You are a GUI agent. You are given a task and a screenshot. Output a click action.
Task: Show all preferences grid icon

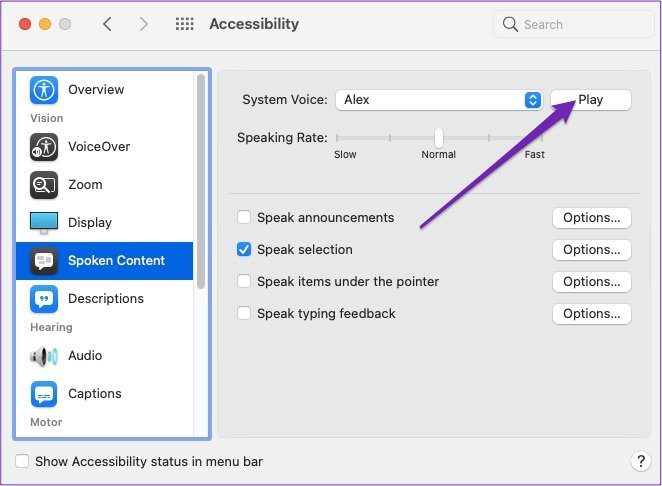[x=184, y=24]
